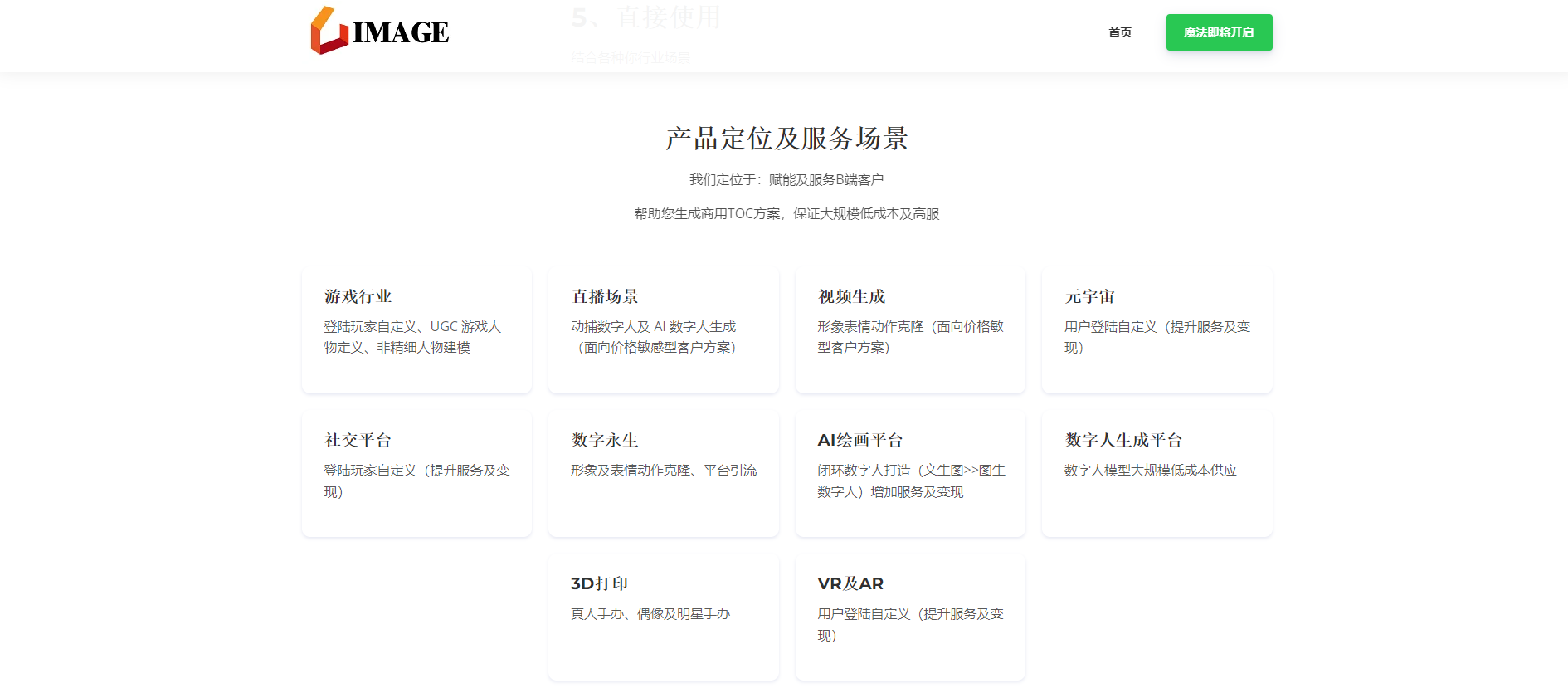The height and width of the screenshot is (693, 1568).
Task: Select the 元宇宙 service card
Action: coord(1157,330)
